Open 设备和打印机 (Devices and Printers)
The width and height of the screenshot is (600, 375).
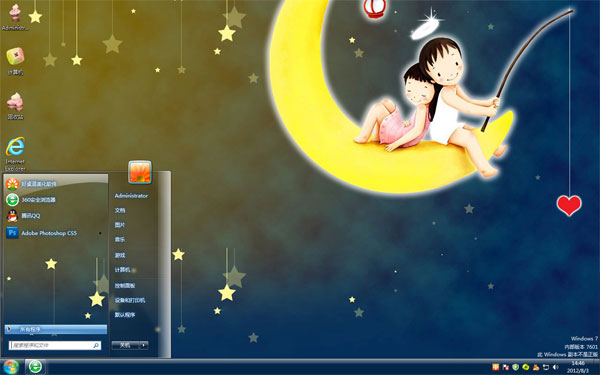tap(130, 300)
